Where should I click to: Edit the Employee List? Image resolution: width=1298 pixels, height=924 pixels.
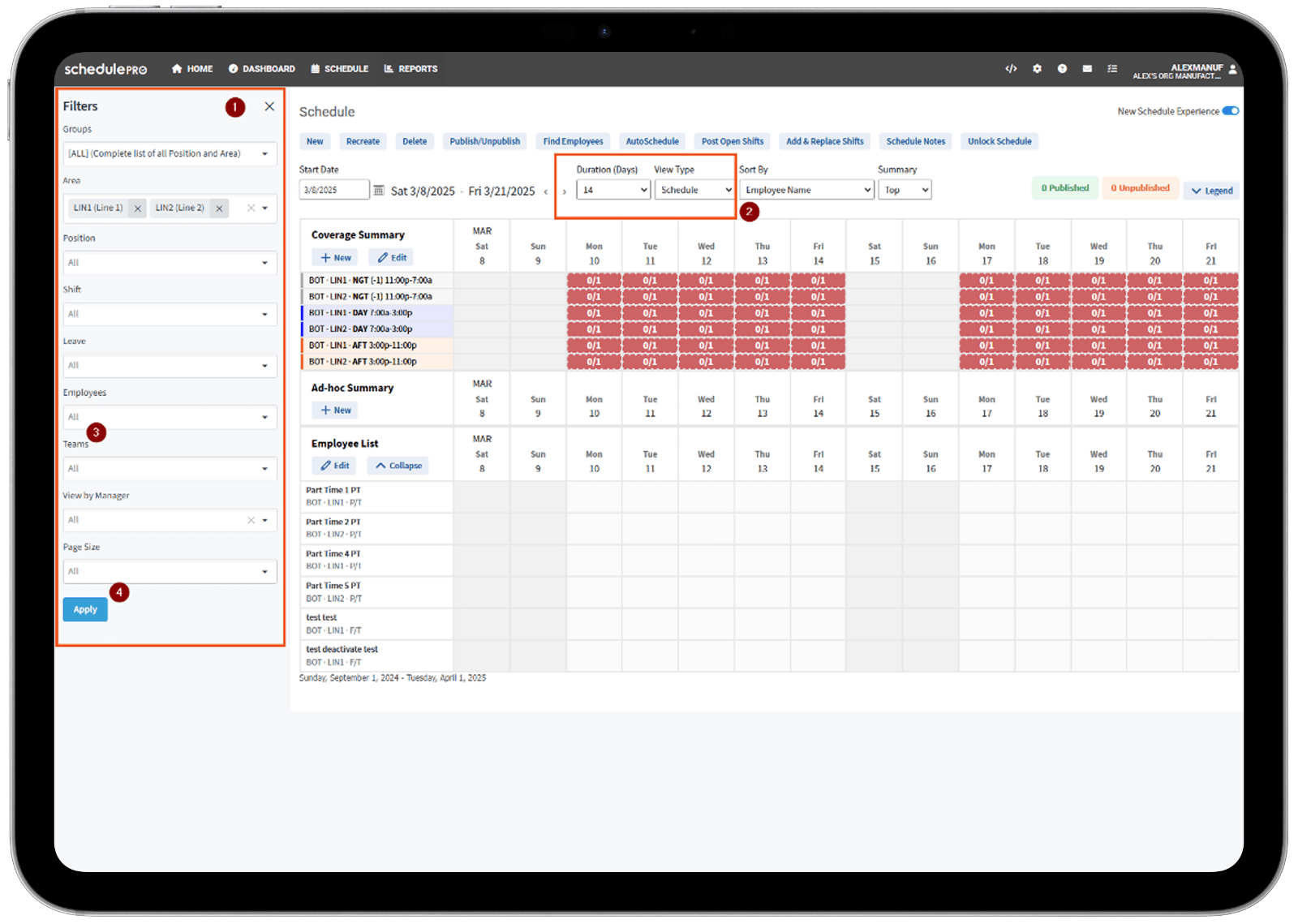[x=334, y=466]
